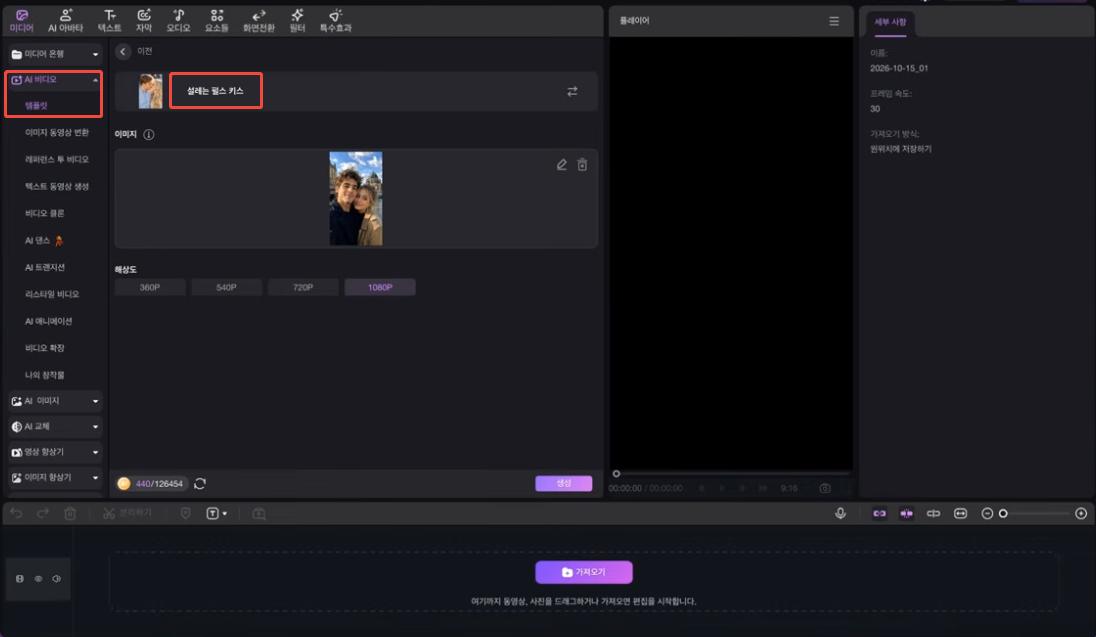Image resolution: width=1096 pixels, height=637 pixels.
Task: Click the redo icon
Action: pyautogui.click(x=43, y=513)
